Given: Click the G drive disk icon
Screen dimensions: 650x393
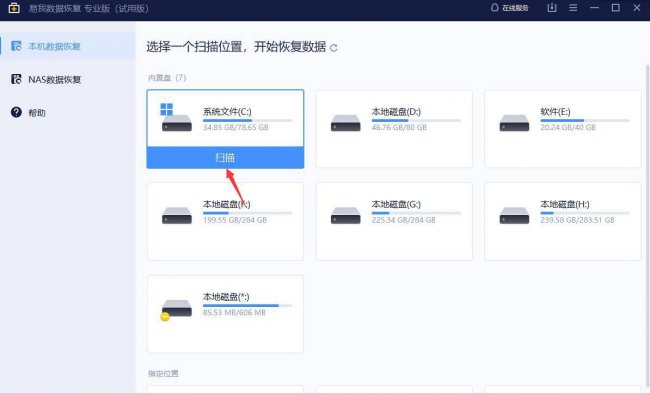Looking at the screenshot, I should [345, 216].
